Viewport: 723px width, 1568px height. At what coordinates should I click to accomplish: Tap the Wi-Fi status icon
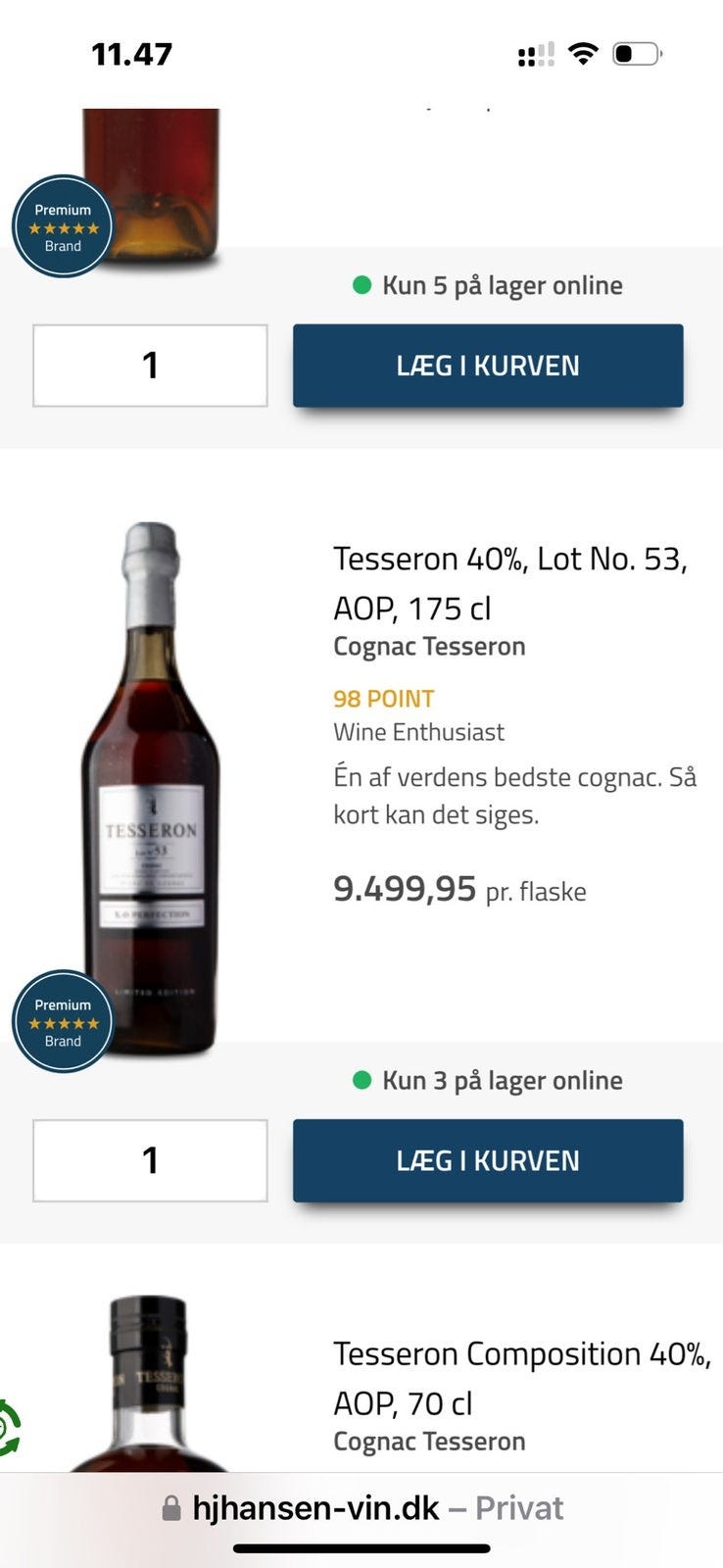[x=583, y=54]
